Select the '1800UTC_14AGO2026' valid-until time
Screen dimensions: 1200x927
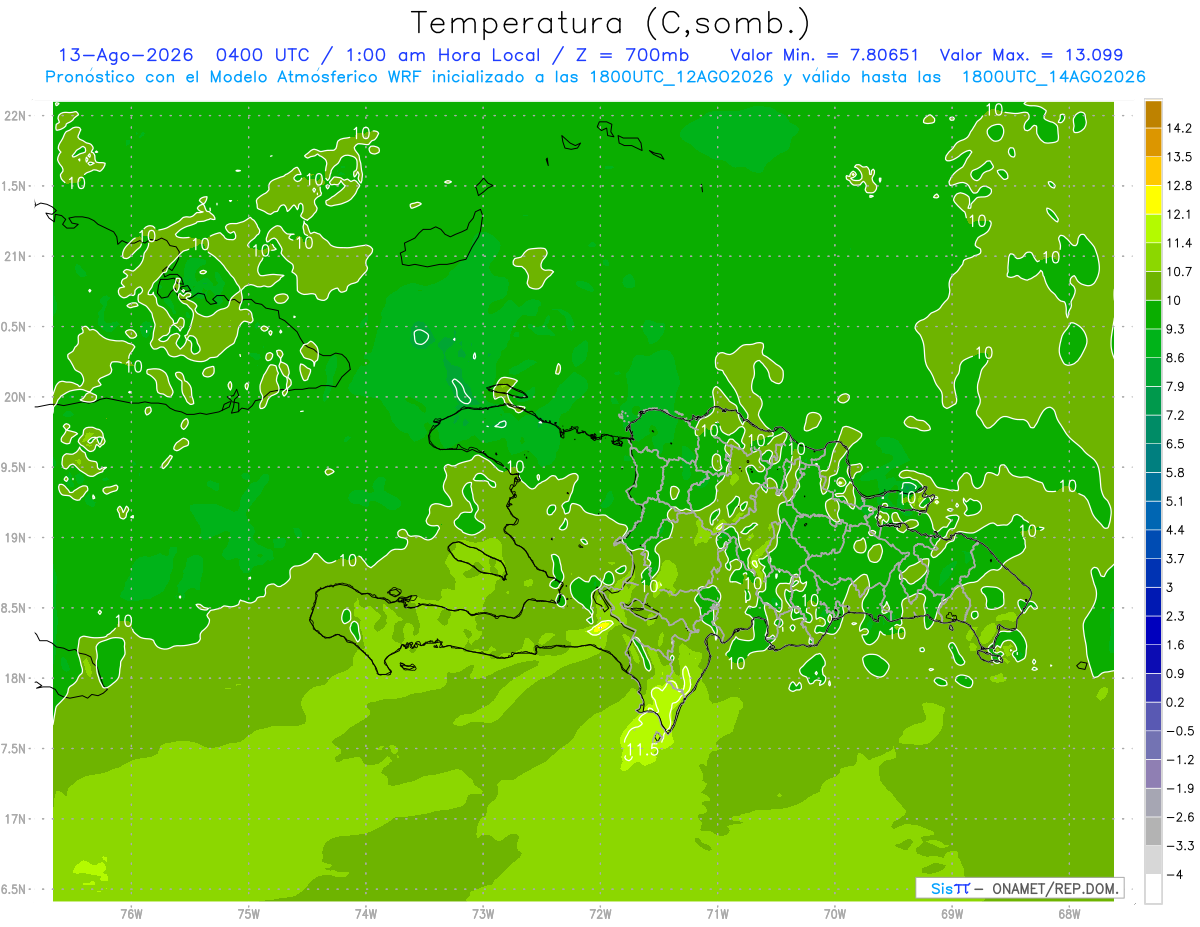1053,77
